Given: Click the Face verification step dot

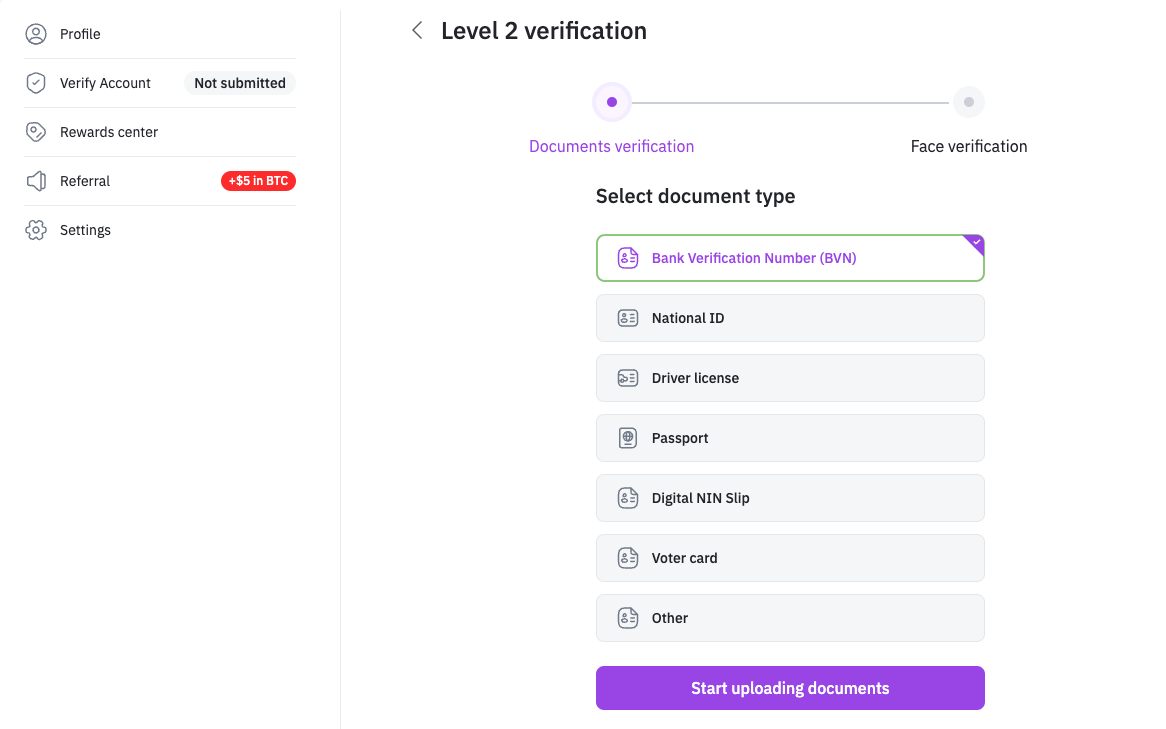Looking at the screenshot, I should (969, 102).
